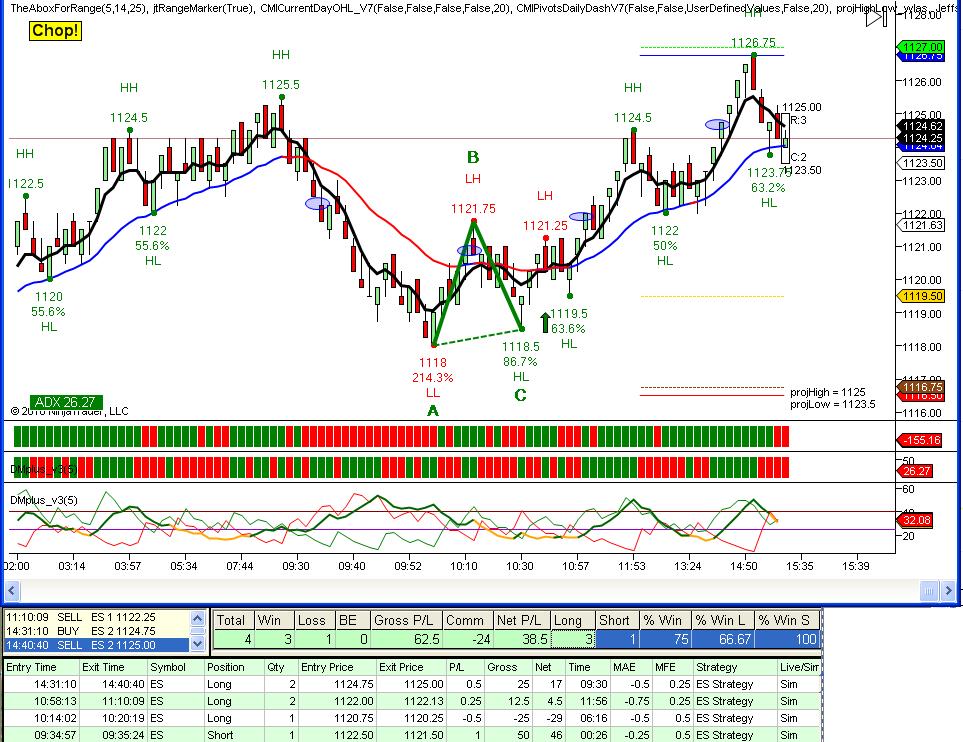
Task: Click the Gross P/L column header
Action: point(406,620)
